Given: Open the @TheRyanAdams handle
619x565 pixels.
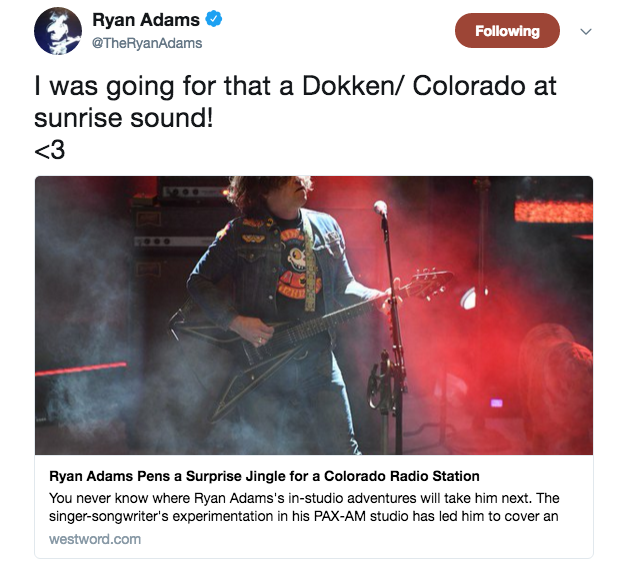Looking at the screenshot, I should (147, 43).
